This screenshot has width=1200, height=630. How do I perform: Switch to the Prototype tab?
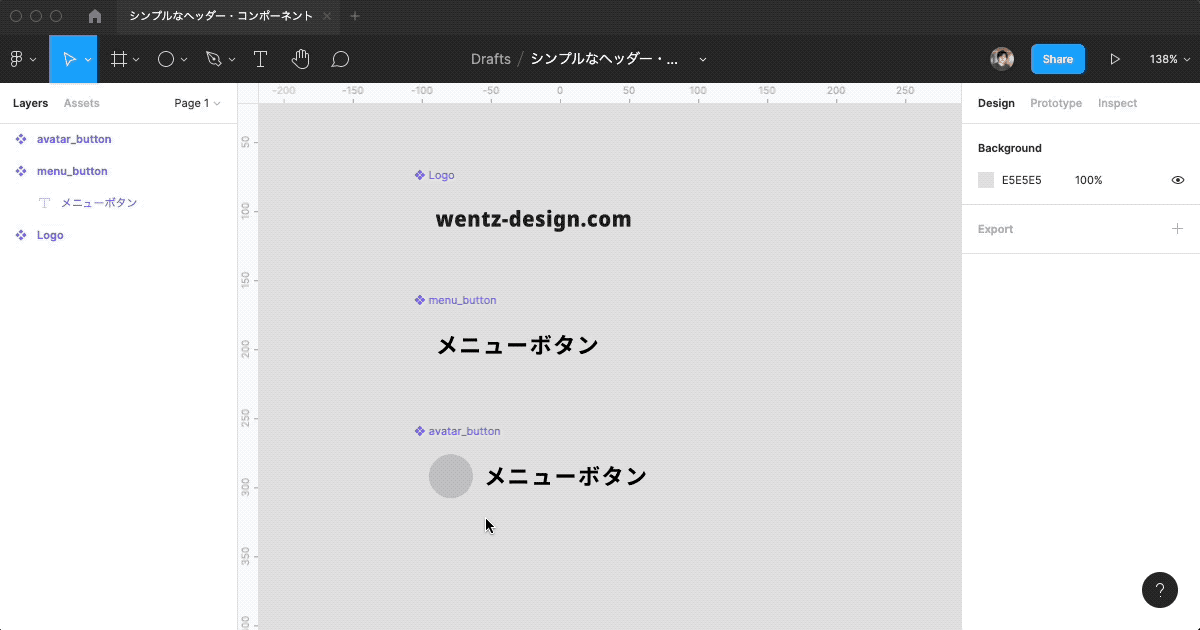click(1055, 103)
